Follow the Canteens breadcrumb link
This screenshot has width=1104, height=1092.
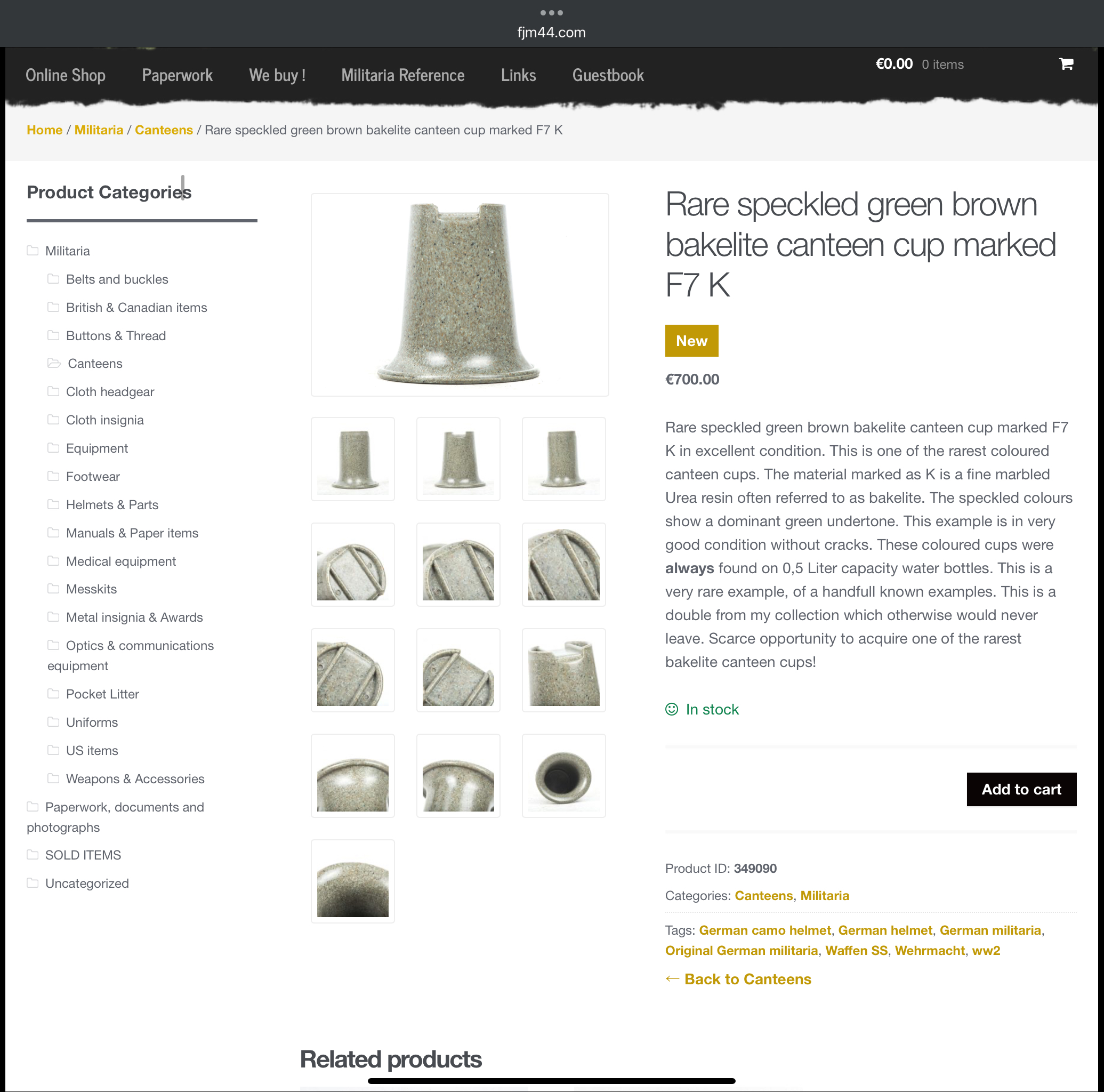[164, 130]
